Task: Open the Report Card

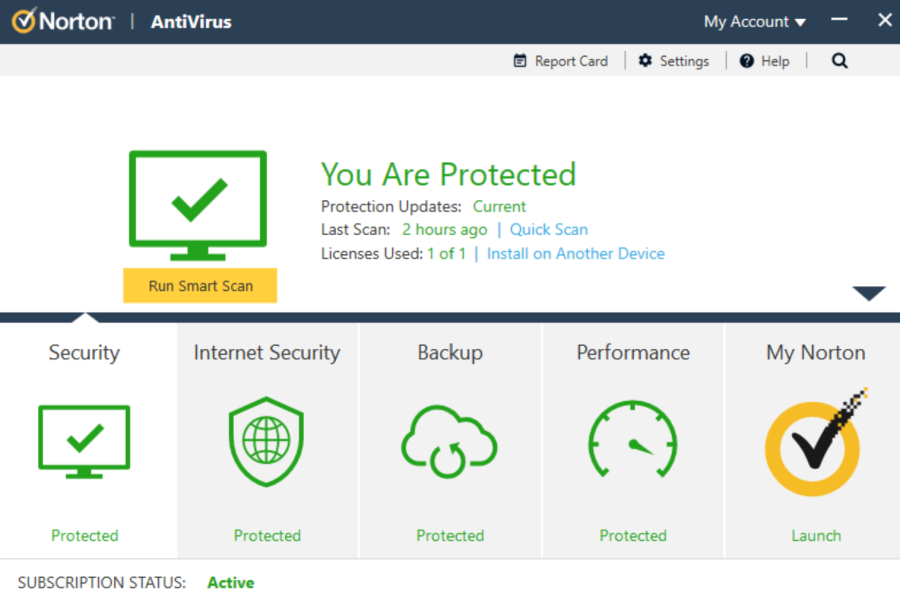Action: [560, 61]
